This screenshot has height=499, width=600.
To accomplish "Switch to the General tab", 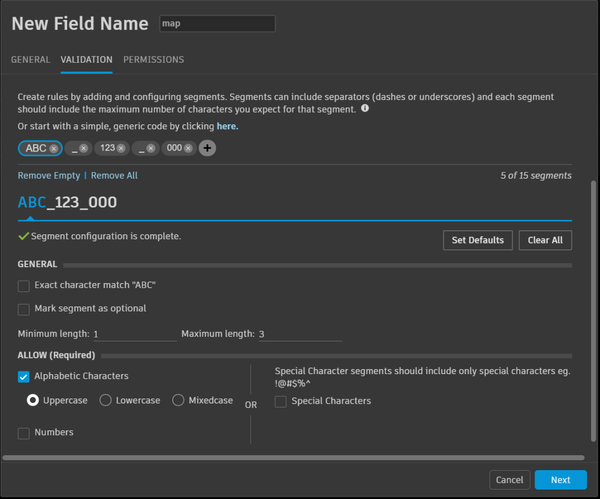I will pos(30,60).
